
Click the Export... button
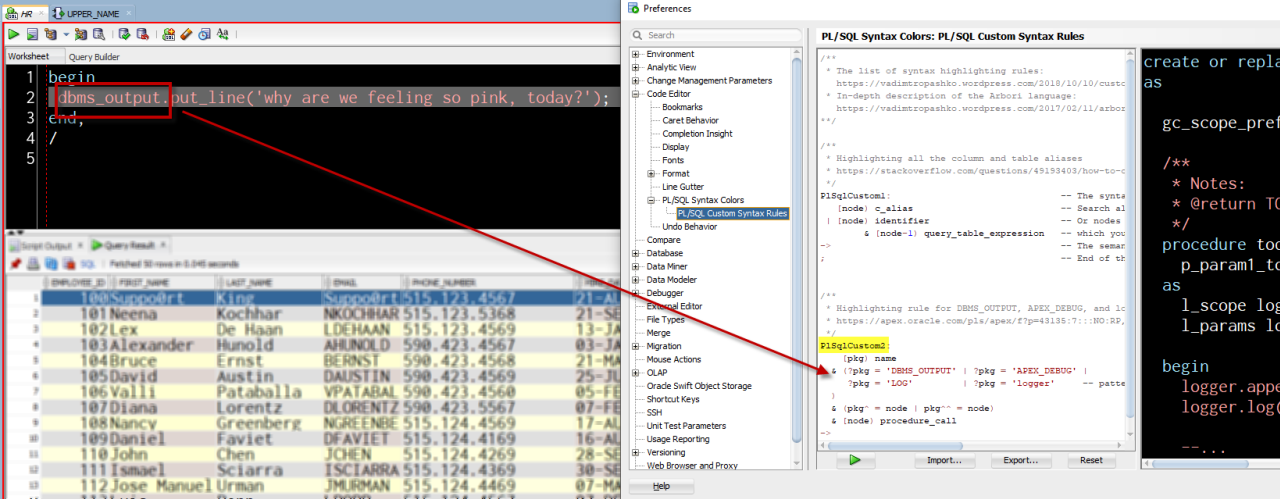(x=1020, y=461)
